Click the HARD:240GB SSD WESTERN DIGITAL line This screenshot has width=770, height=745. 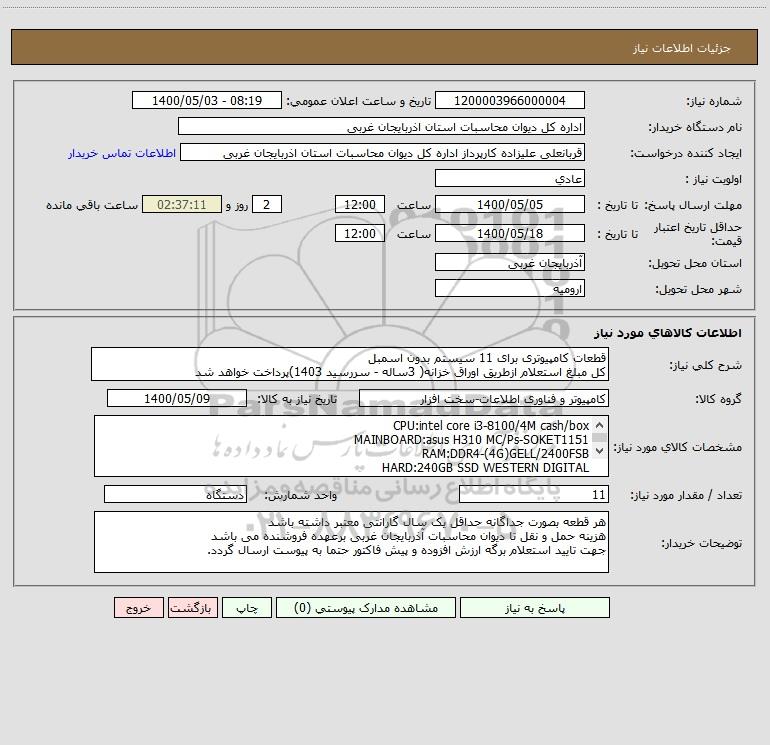[x=485, y=468]
